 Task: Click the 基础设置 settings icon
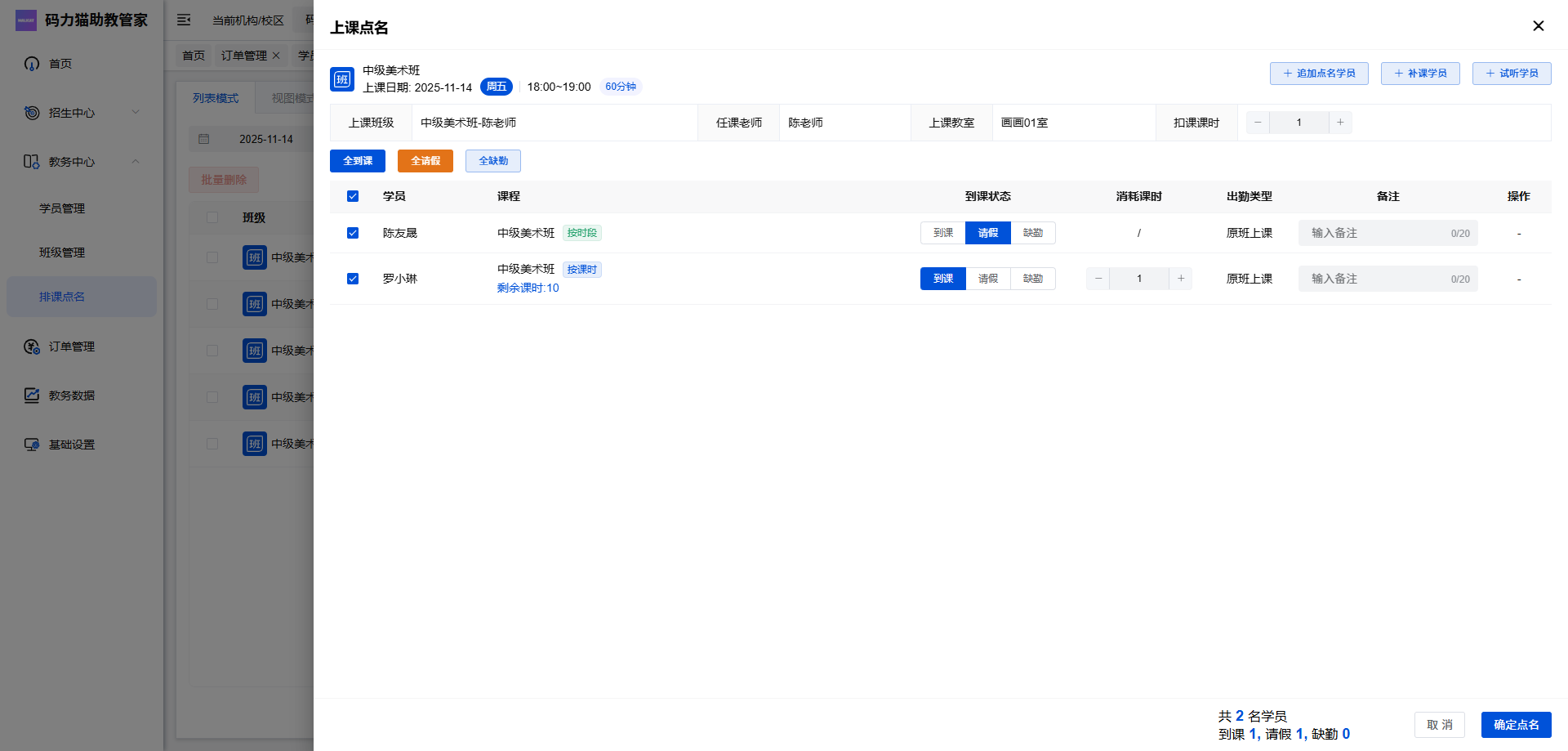coord(32,445)
